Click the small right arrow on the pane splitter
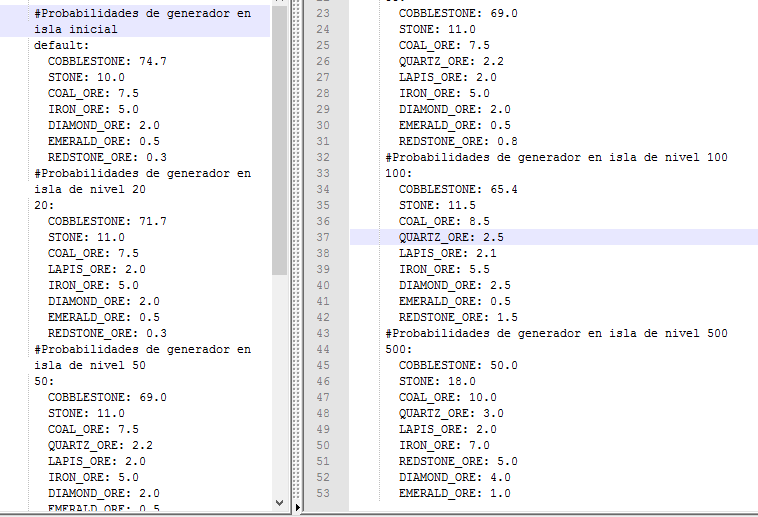This screenshot has width=758, height=517. (x=297, y=507)
